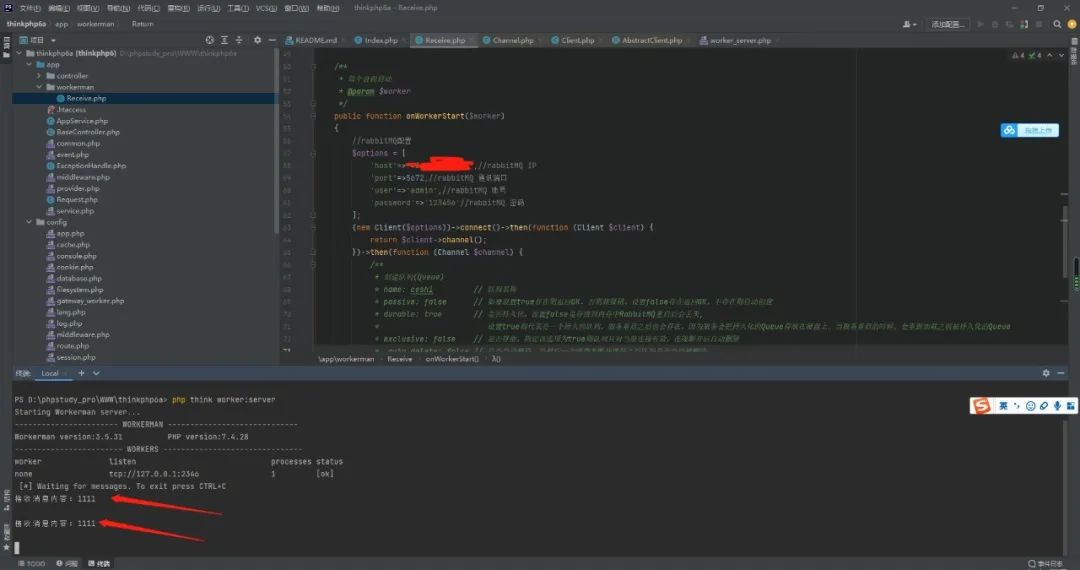Image resolution: width=1080 pixels, height=570 pixels.
Task: Switch to AbstractClient.php editor tab
Action: click(647, 40)
